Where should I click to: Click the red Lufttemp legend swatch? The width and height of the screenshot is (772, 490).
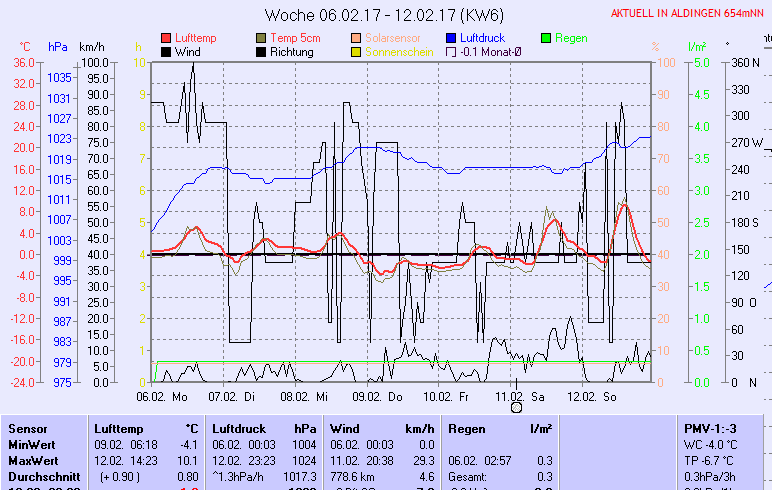[x=166, y=38]
